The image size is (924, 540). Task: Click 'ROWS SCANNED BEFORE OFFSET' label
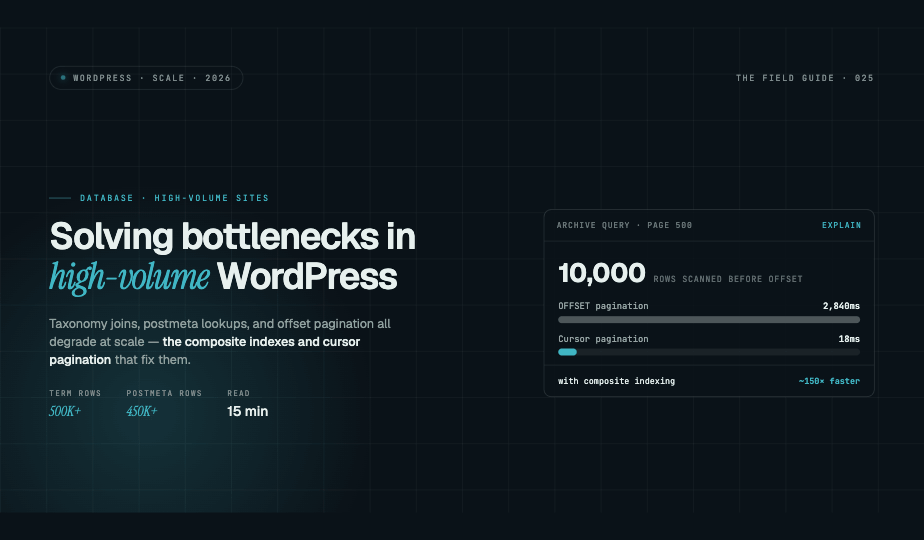coord(728,279)
